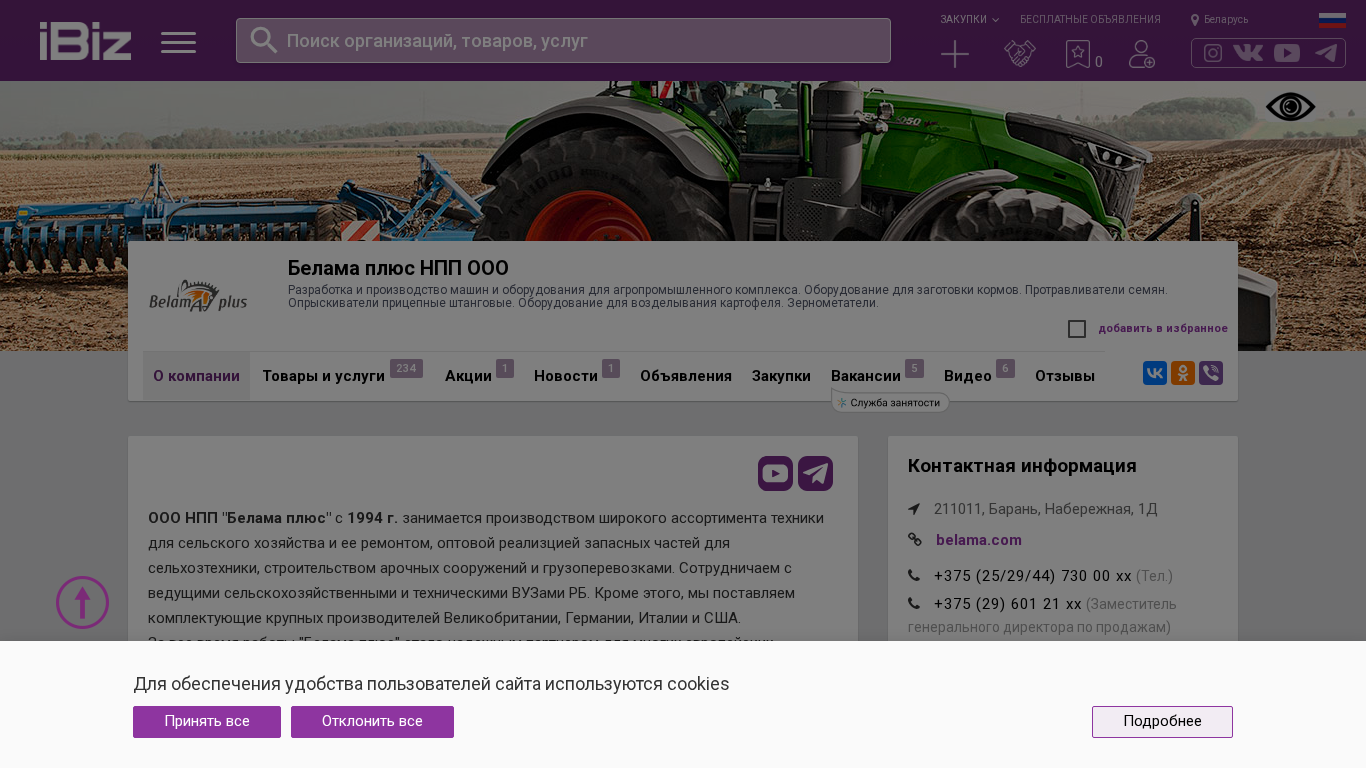Screen dimensions: 1366x768
Task: Switch to the Отзывы tab
Action: coord(1065,376)
